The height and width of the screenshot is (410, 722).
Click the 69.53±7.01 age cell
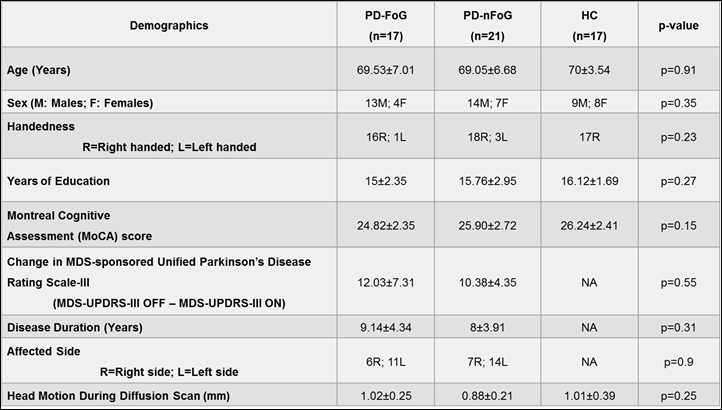pos(390,72)
